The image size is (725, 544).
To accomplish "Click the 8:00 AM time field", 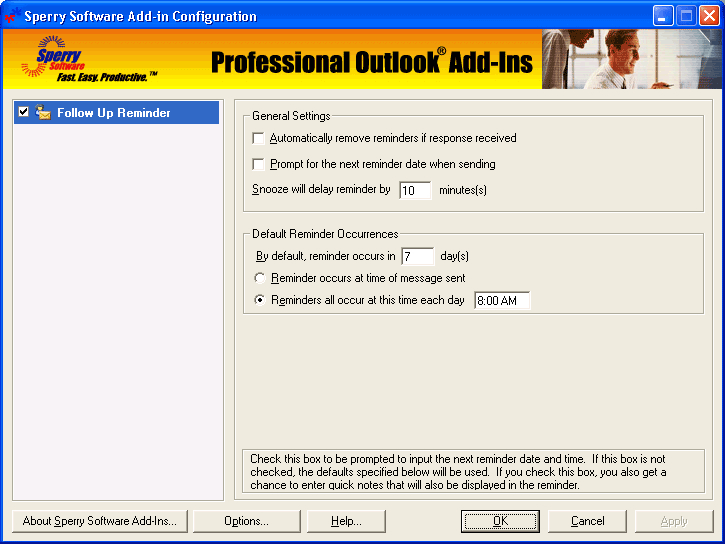I will coord(502,300).
